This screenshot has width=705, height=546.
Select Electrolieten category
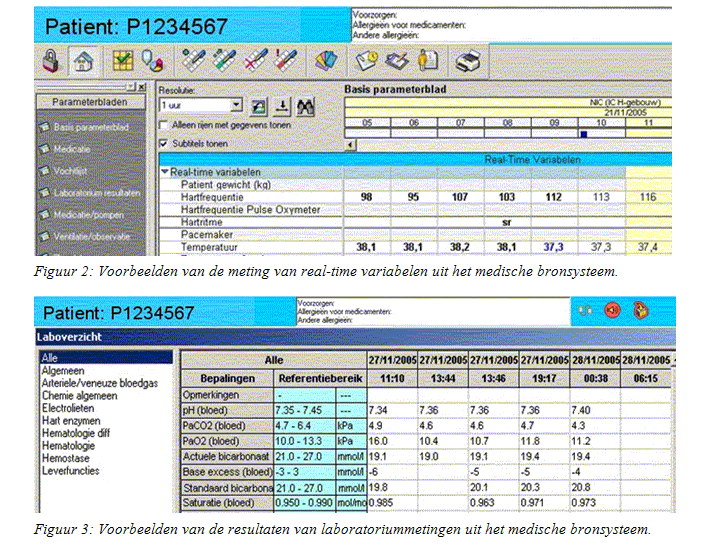(68, 408)
